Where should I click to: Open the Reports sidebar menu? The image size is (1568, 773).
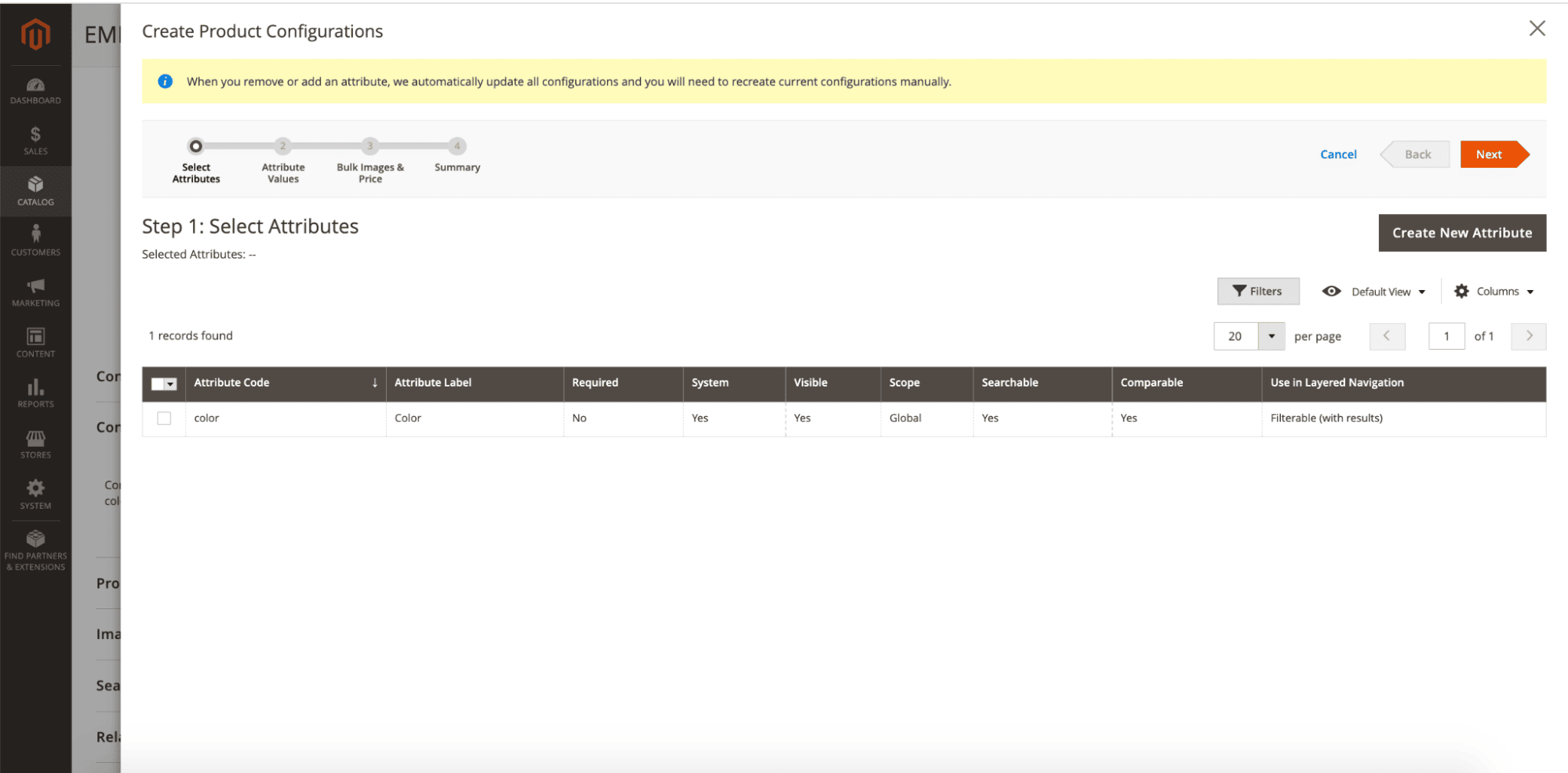(35, 394)
